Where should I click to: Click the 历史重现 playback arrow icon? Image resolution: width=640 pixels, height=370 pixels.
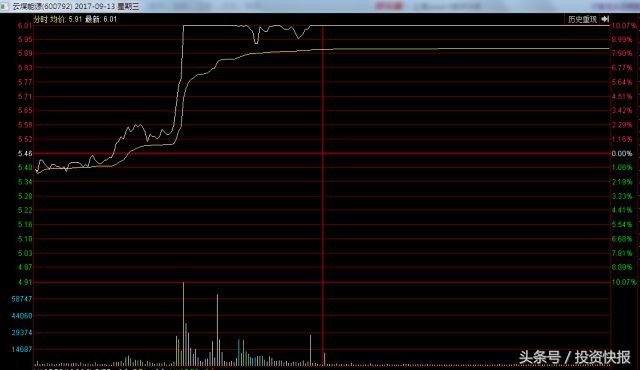(605, 19)
